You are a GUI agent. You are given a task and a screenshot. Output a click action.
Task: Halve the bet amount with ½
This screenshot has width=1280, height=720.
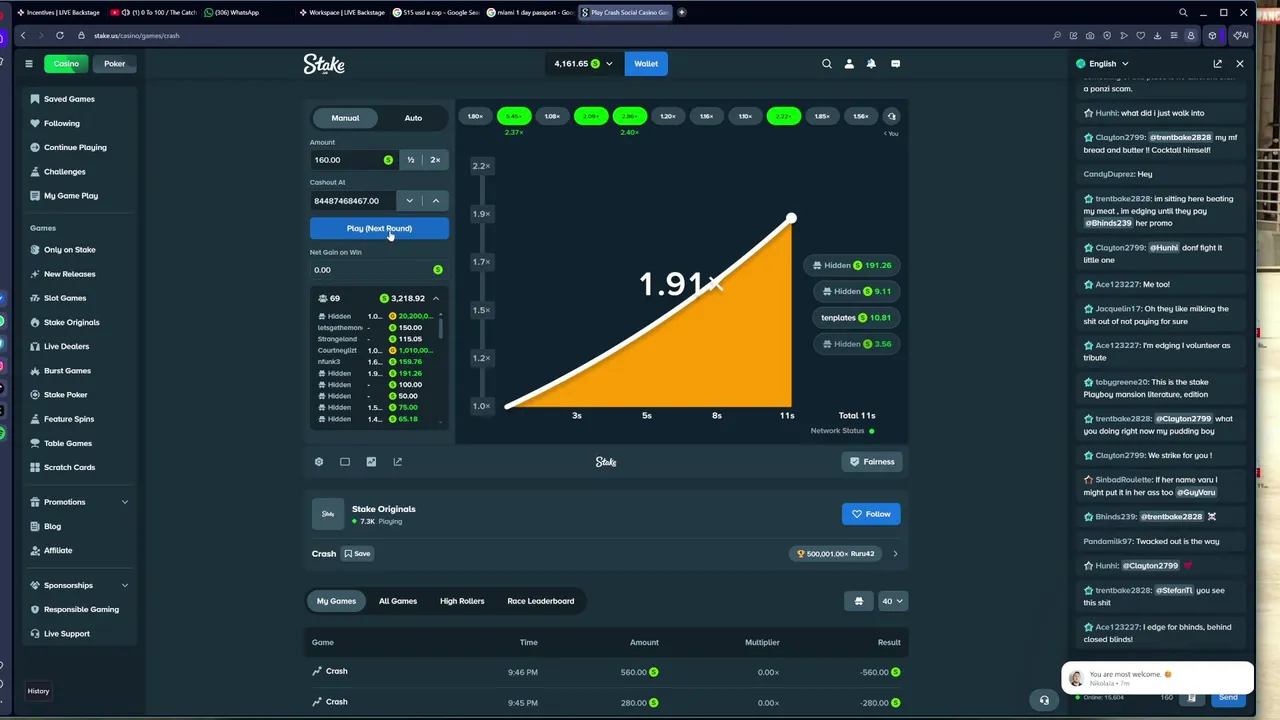[x=410, y=160]
